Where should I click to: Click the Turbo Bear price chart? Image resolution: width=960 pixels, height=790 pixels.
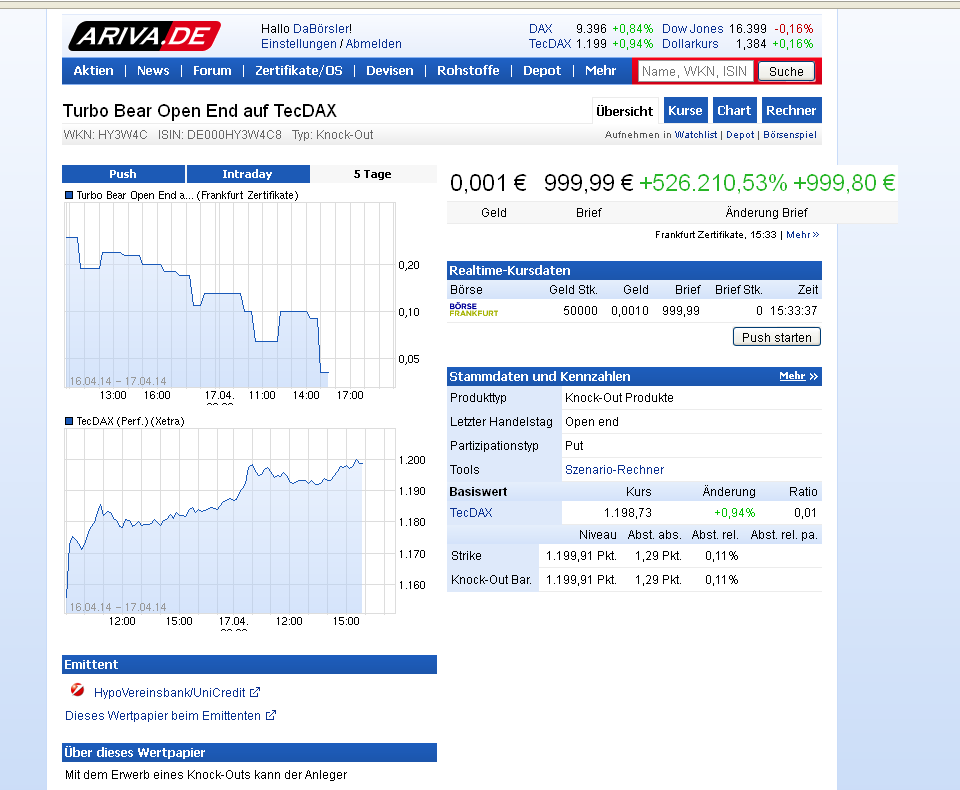[230, 295]
